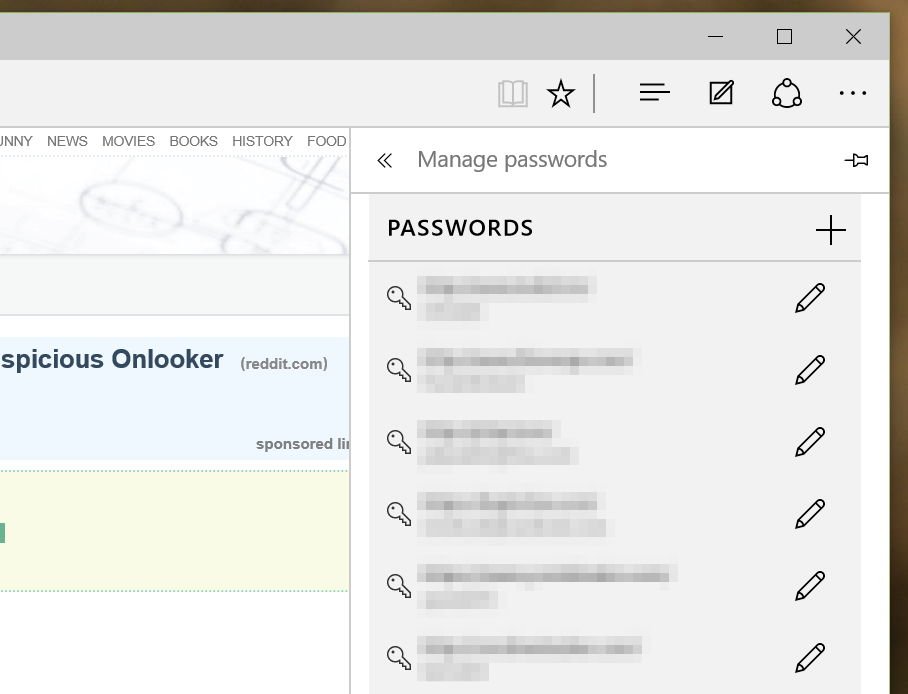
Task: Open the MOVIES subreddit tab
Action: tap(128, 141)
